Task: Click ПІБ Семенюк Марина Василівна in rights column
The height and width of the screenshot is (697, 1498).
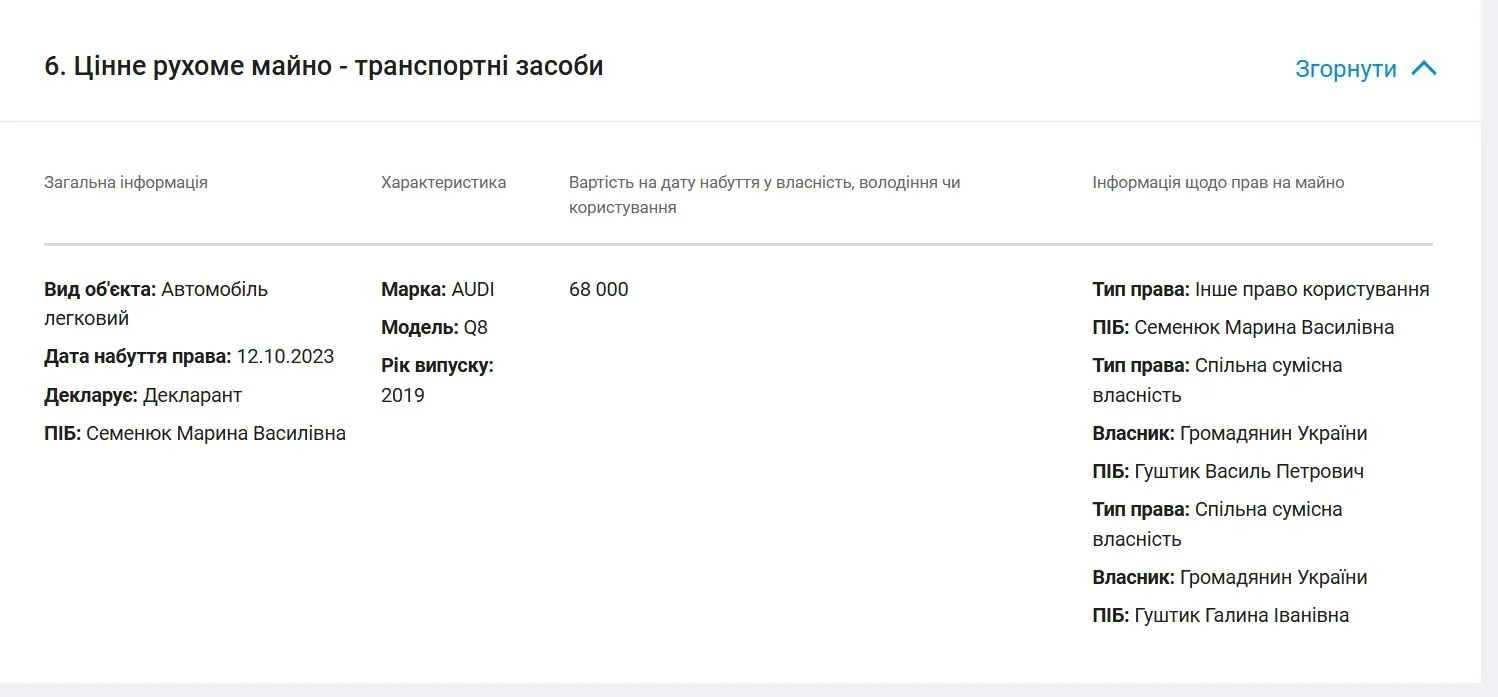Action: pyautogui.click(x=1243, y=327)
